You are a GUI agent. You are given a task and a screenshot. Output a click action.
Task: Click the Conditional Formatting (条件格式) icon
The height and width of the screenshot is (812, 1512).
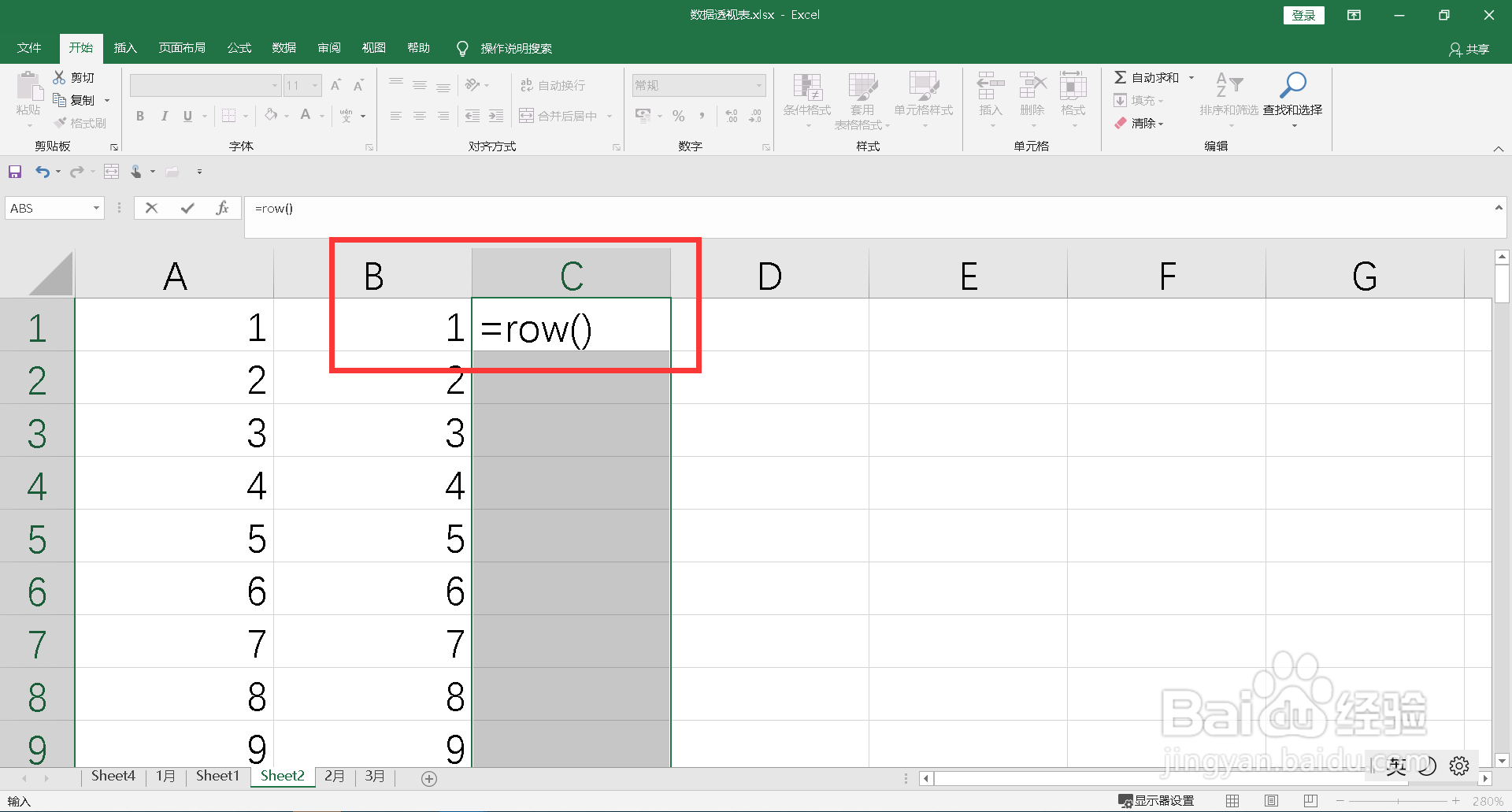[807, 87]
